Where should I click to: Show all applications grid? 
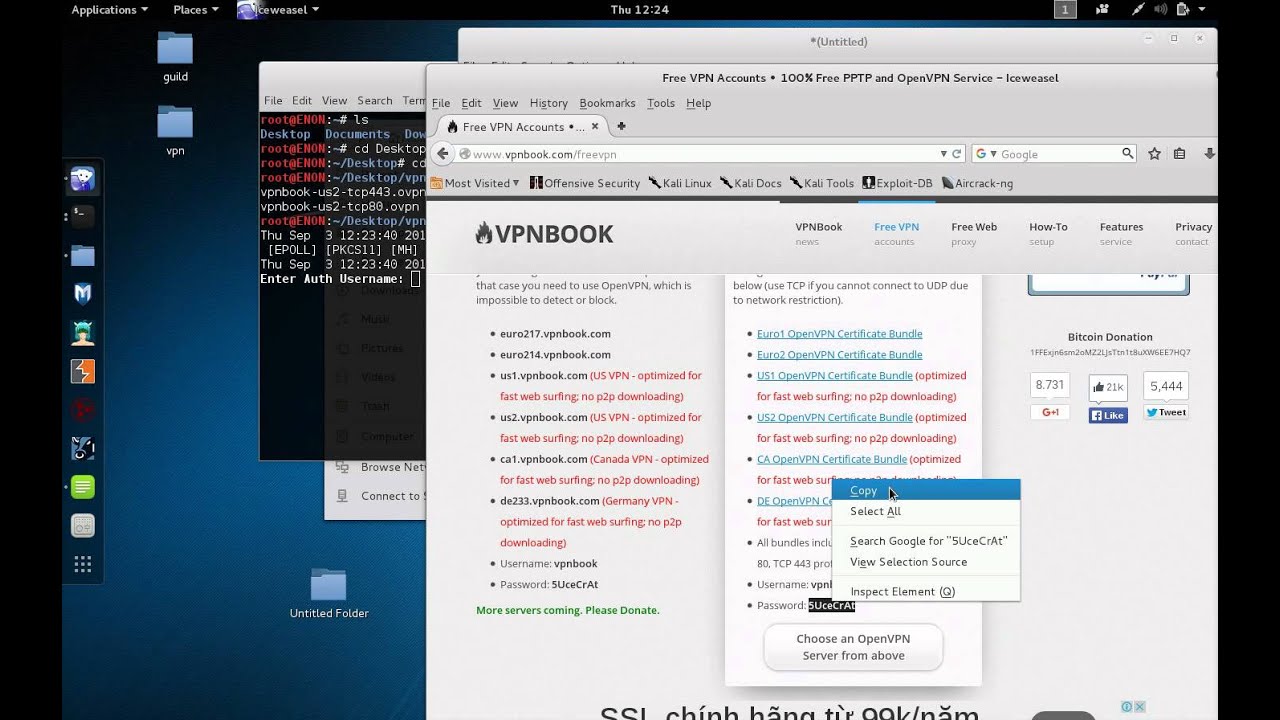click(x=83, y=564)
